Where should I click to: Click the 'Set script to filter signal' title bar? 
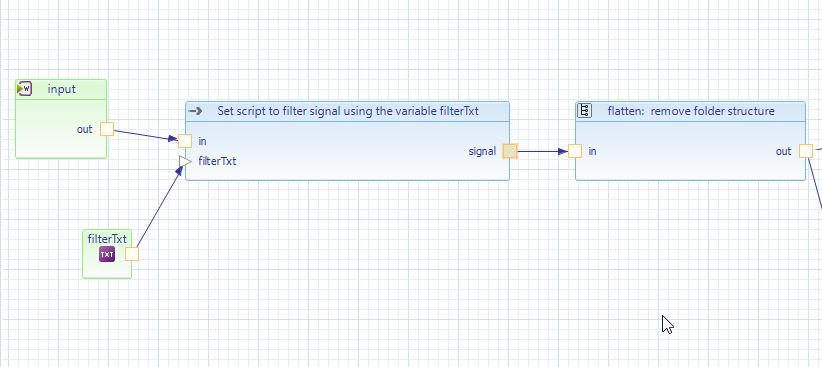[348, 111]
